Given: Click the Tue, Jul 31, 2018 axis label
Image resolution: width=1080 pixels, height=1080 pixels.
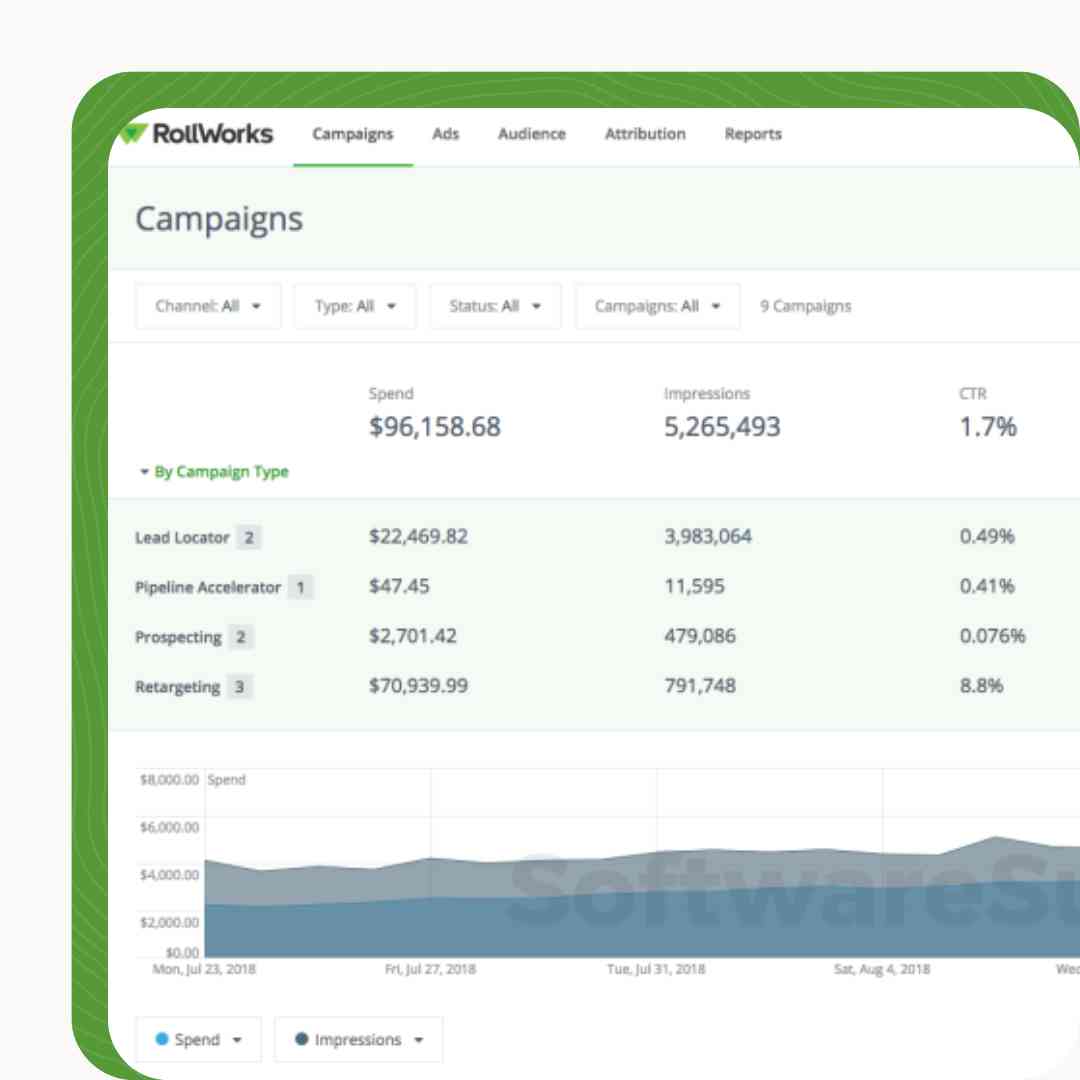Looking at the screenshot, I should pyautogui.click(x=656, y=969).
